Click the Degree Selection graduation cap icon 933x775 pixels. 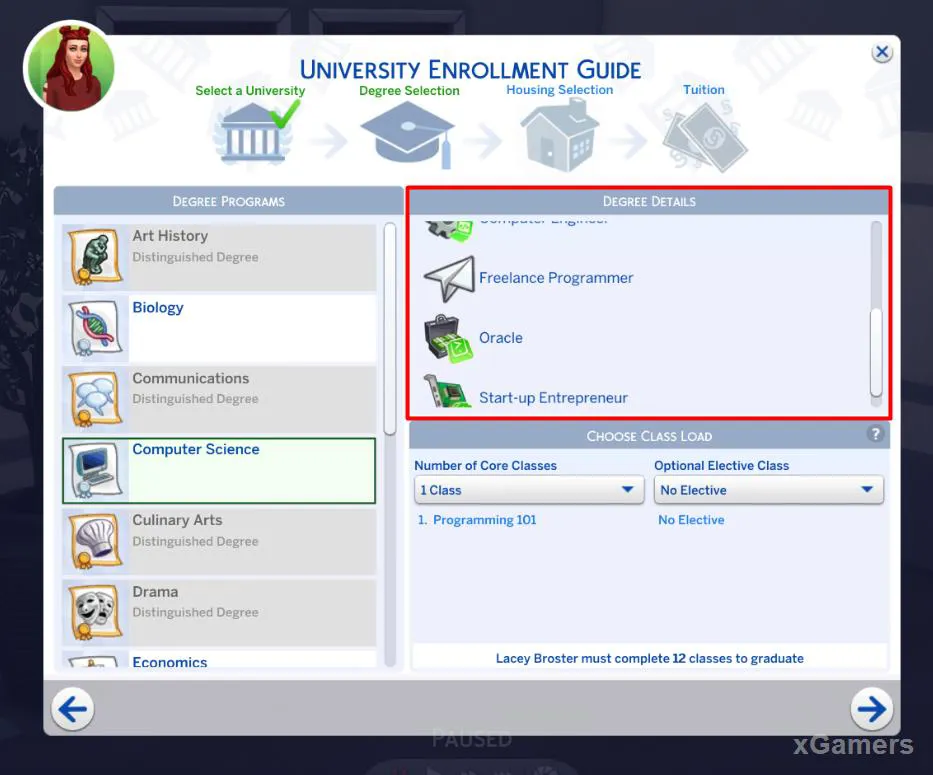[x=408, y=135]
